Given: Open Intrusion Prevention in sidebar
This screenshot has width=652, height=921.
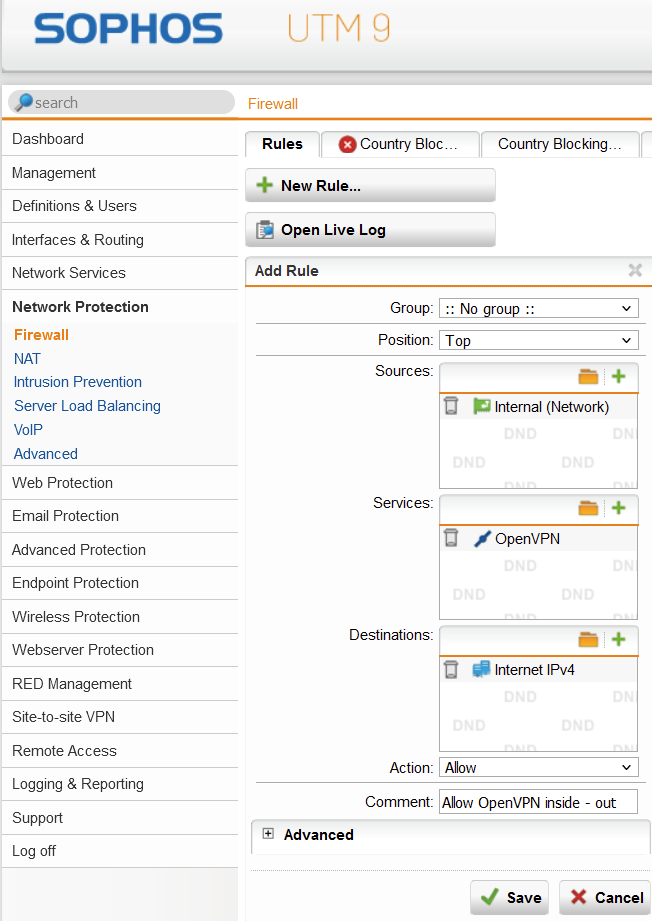Looking at the screenshot, I should (78, 382).
